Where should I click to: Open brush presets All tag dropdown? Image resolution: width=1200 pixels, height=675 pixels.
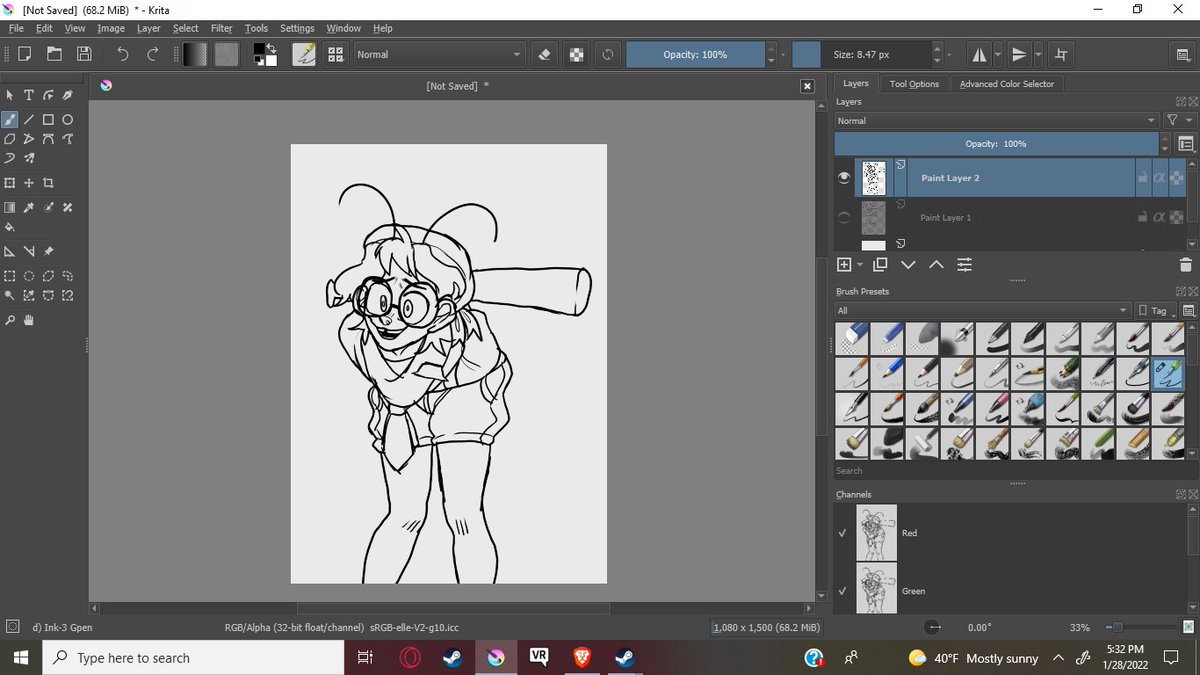click(x=983, y=311)
